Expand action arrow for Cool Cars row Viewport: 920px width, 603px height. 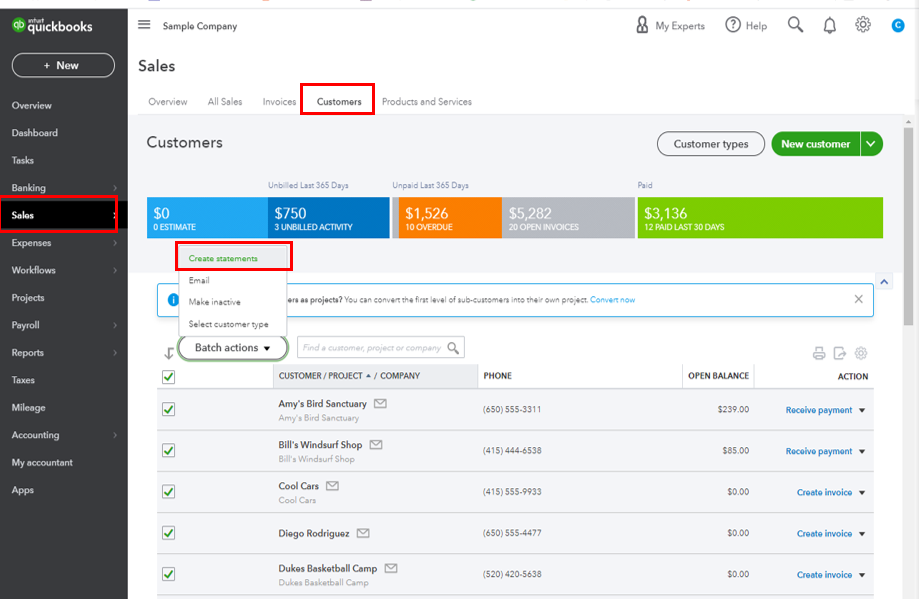[x=862, y=492]
